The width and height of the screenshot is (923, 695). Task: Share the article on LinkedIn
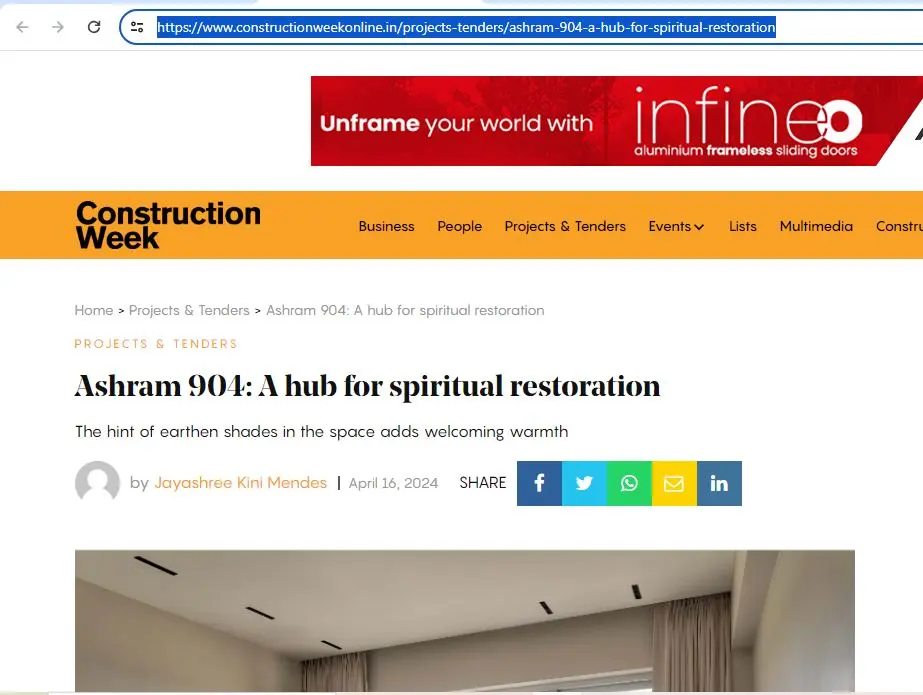[x=719, y=483]
